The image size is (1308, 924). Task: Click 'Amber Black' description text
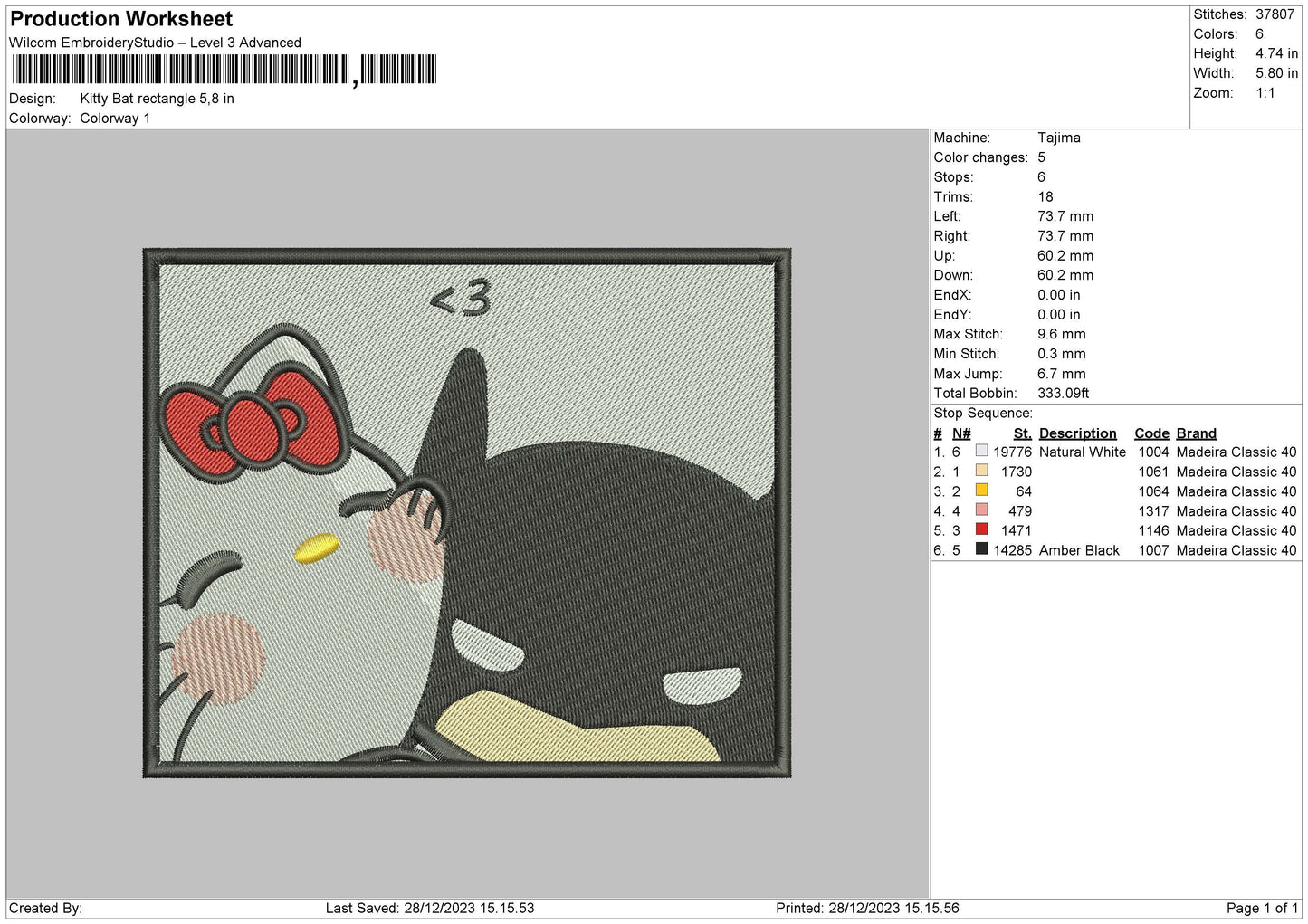pos(1079,550)
